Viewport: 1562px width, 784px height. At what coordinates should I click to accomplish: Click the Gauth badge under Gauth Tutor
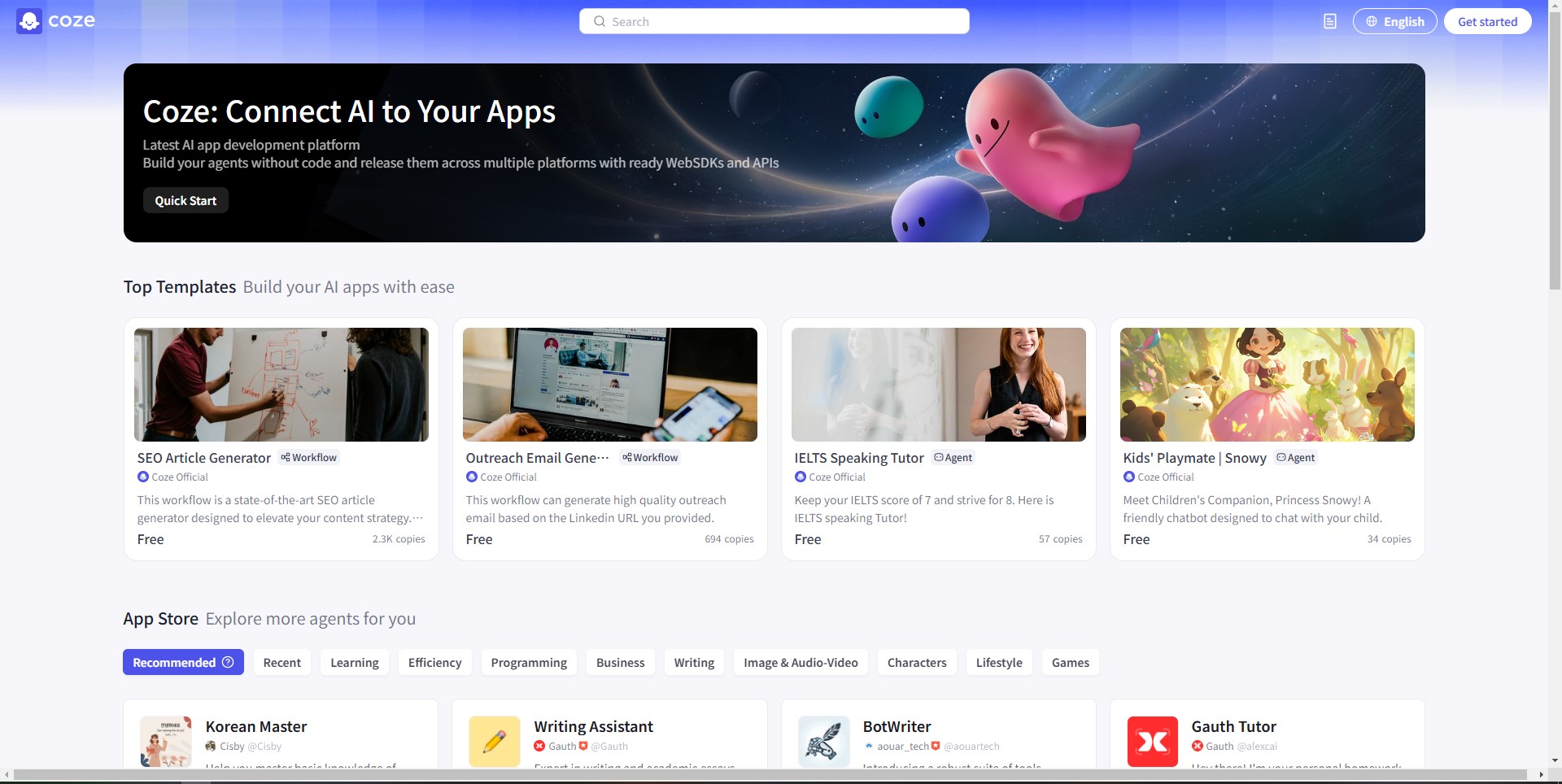point(1198,747)
